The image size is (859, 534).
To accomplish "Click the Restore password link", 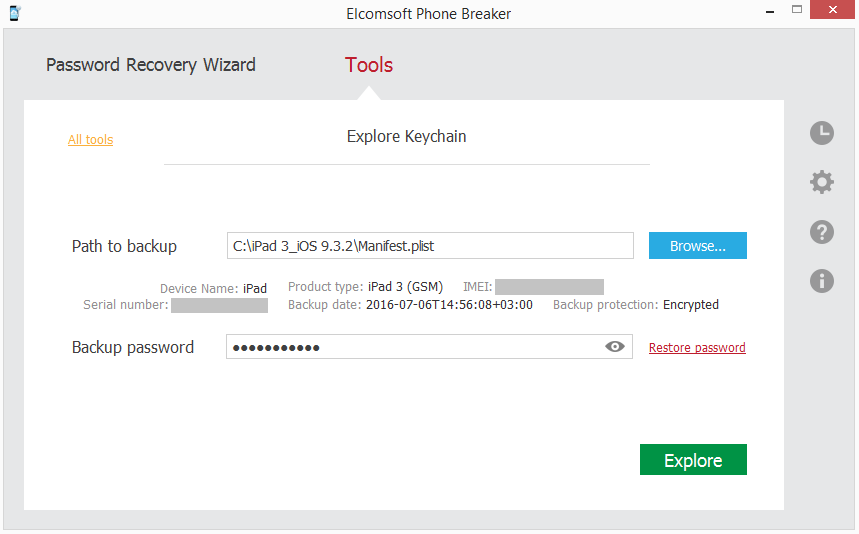I will tap(697, 348).
